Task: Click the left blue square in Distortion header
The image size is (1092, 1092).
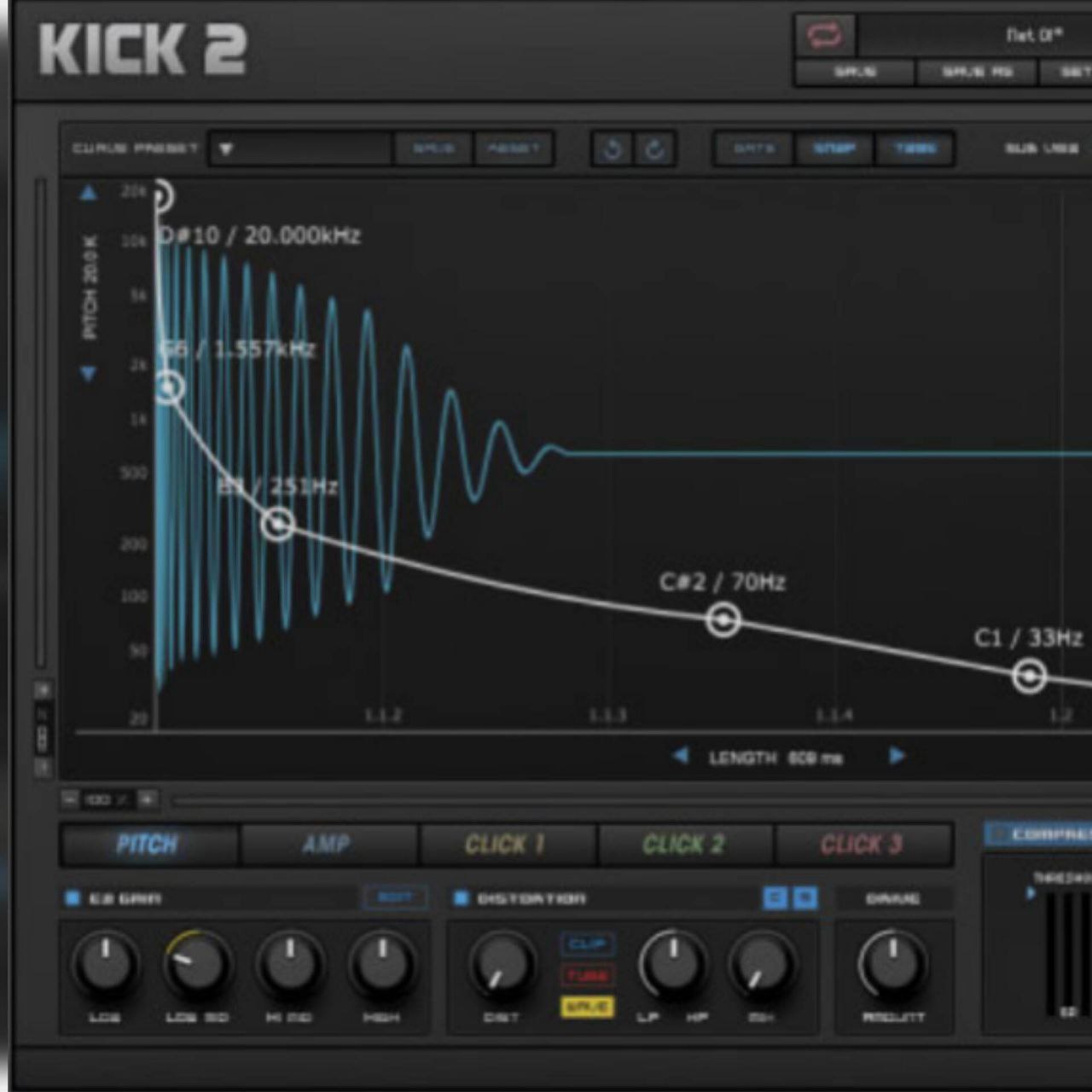Action: 775,897
